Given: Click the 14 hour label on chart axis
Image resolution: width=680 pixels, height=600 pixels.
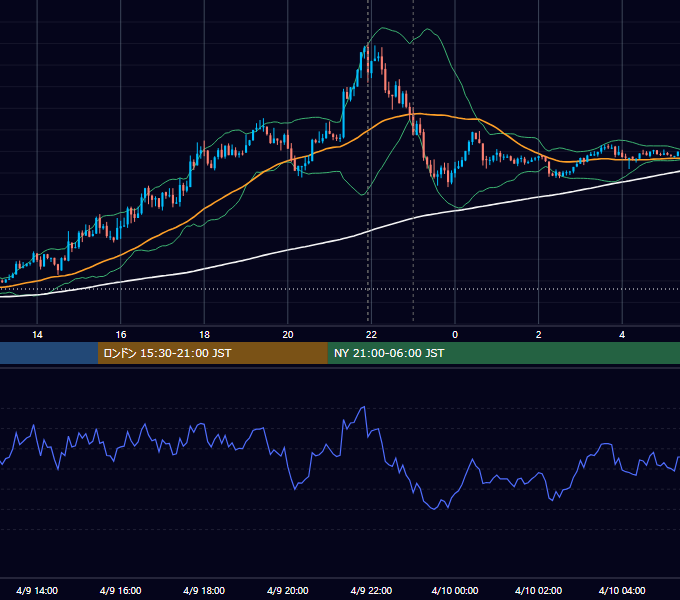Looking at the screenshot, I should (37, 335).
